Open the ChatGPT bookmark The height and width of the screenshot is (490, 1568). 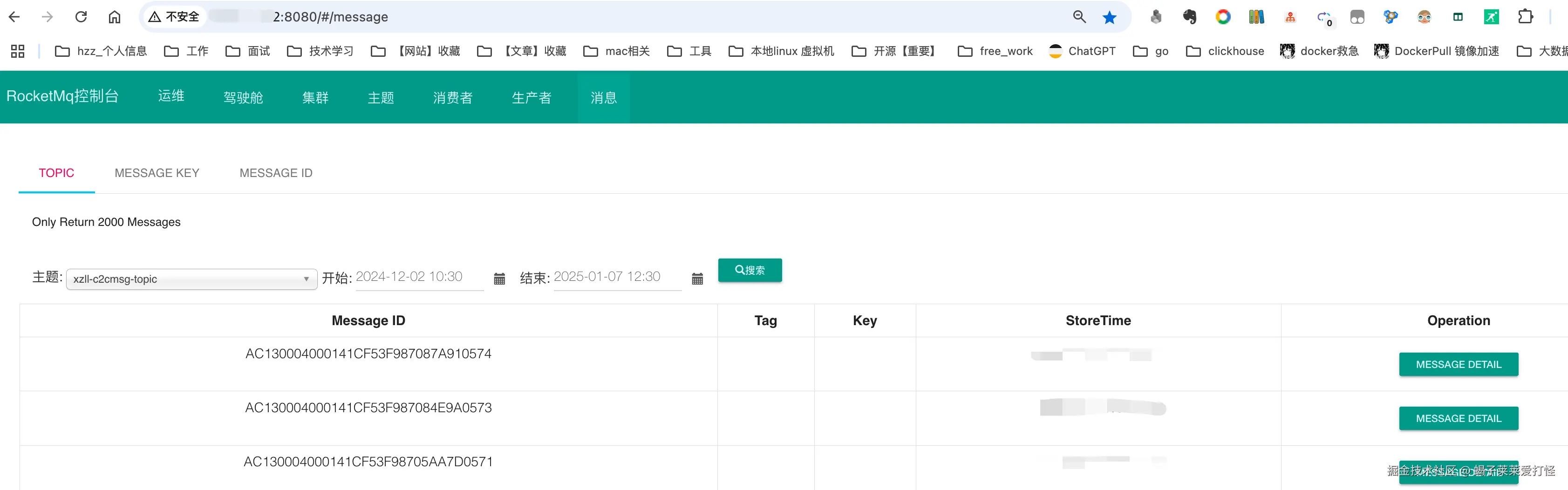click(1082, 51)
